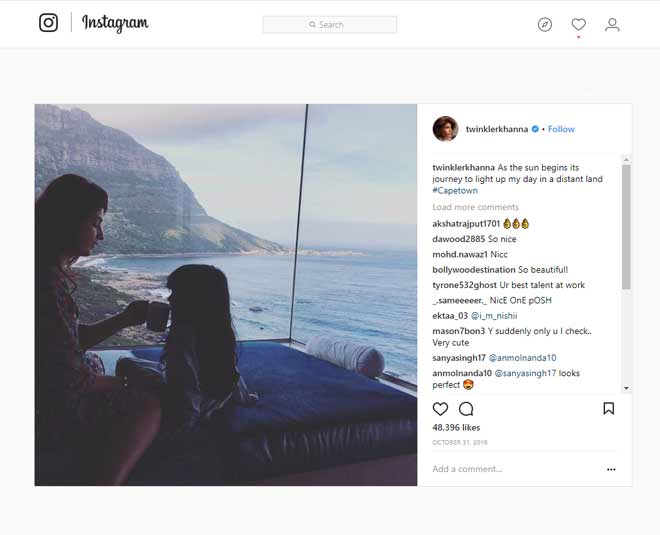The width and height of the screenshot is (660, 535).
Task: Click the Instagram wordmark text
Action: (115, 23)
